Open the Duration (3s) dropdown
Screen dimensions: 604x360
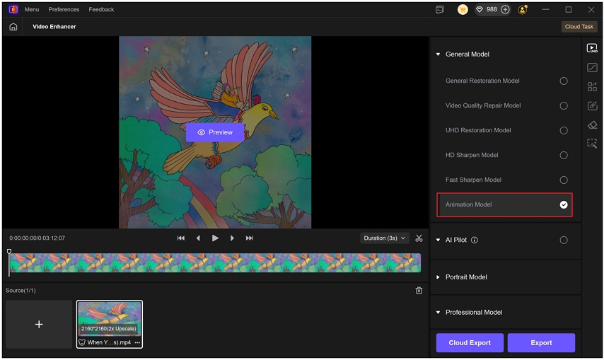pyautogui.click(x=384, y=238)
